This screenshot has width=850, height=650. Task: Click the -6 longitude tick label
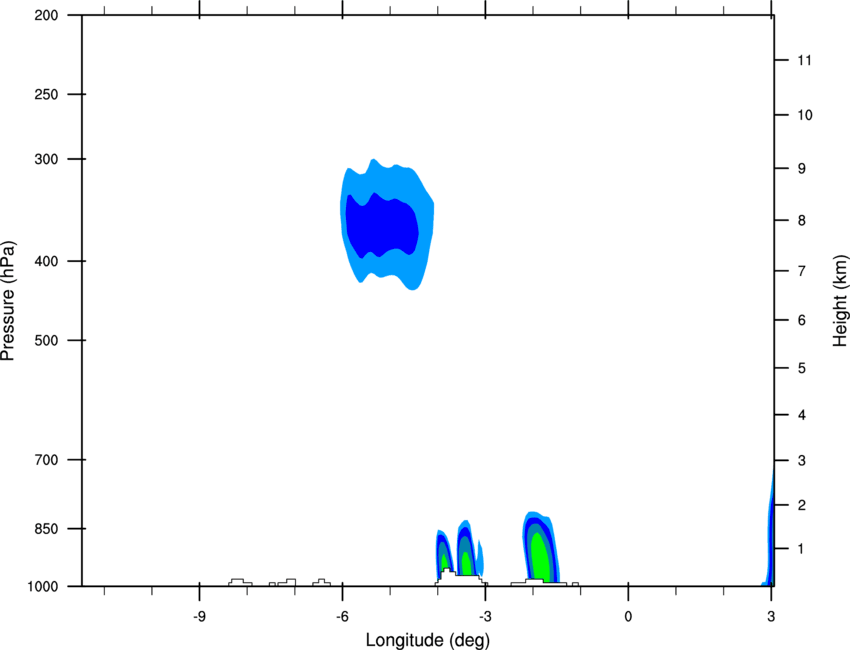pyautogui.click(x=342, y=617)
